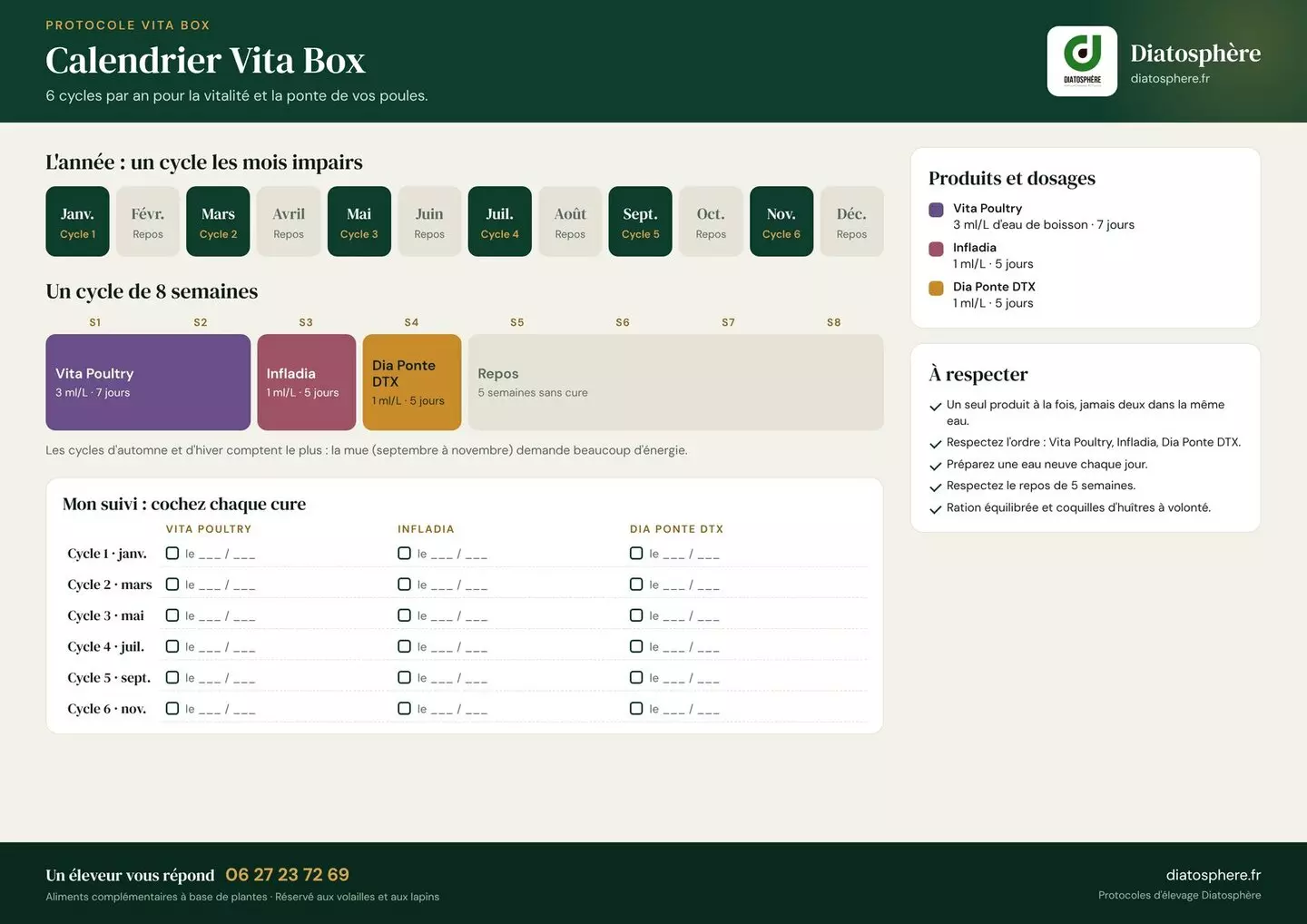Viewport: 1307px width, 924px height.
Task: Click 'Produits et dosages' heading
Action: [x=1012, y=179]
